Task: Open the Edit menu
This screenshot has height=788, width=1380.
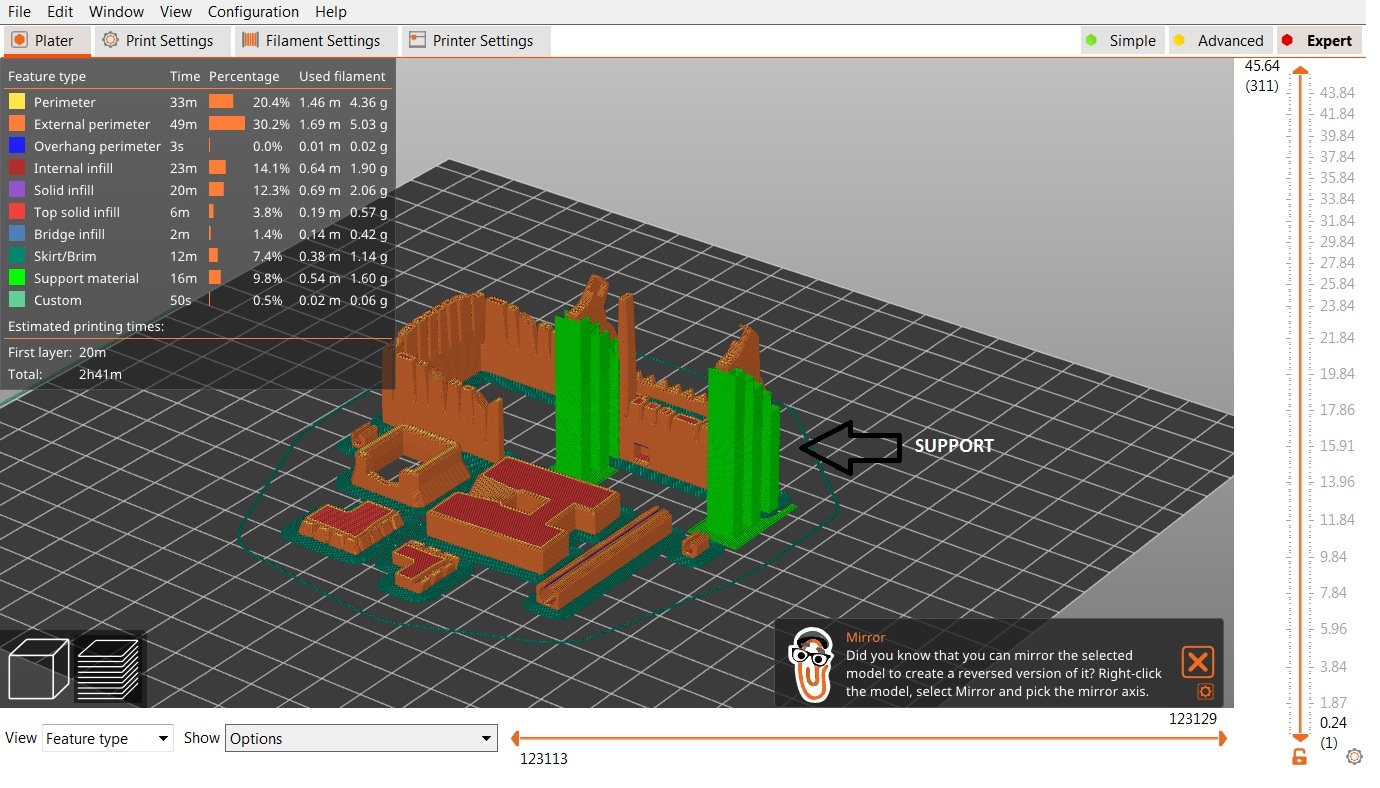Action: click(x=60, y=12)
